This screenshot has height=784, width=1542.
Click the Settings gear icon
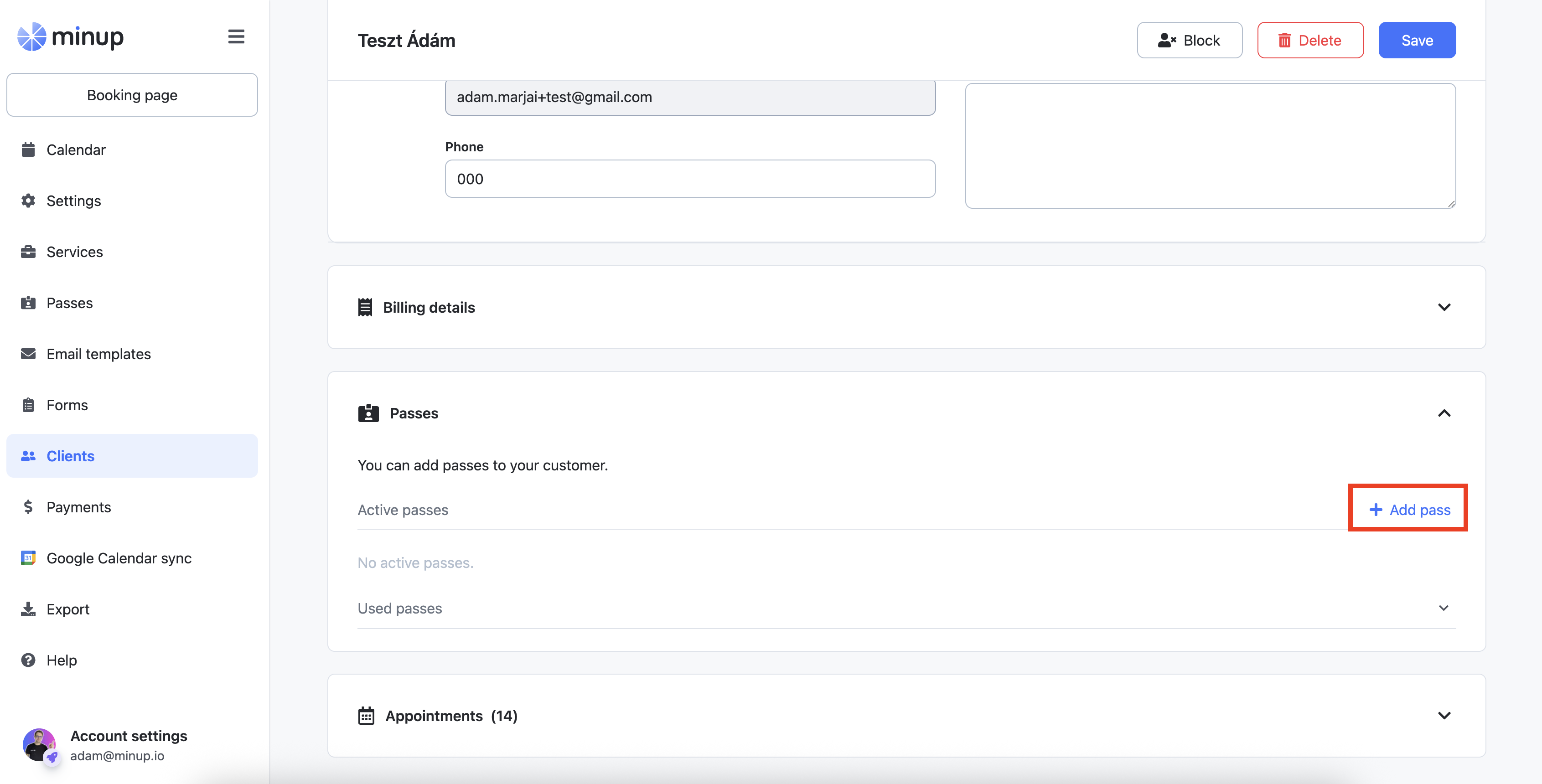click(28, 201)
